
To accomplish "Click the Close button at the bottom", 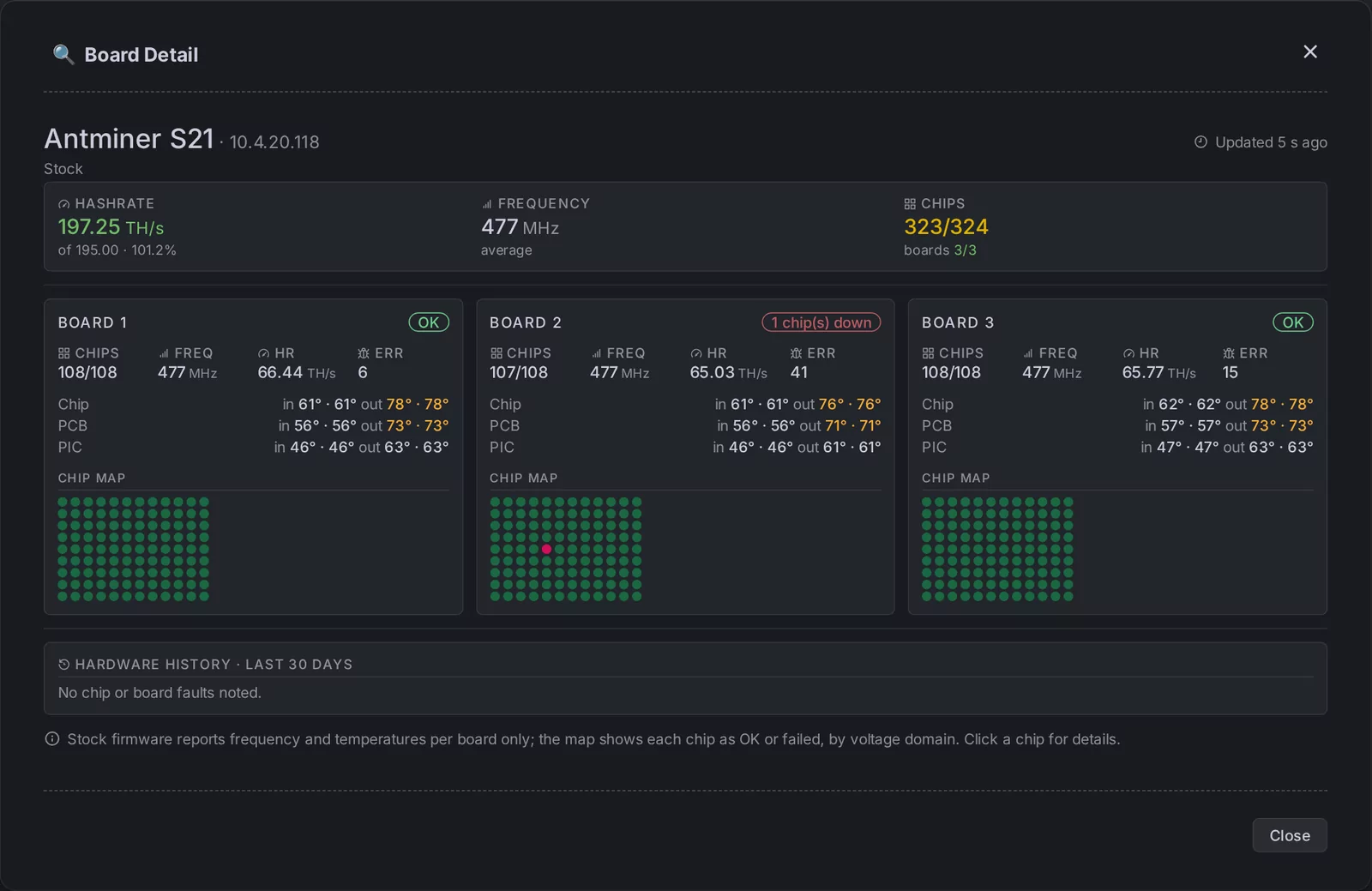I will [x=1289, y=835].
